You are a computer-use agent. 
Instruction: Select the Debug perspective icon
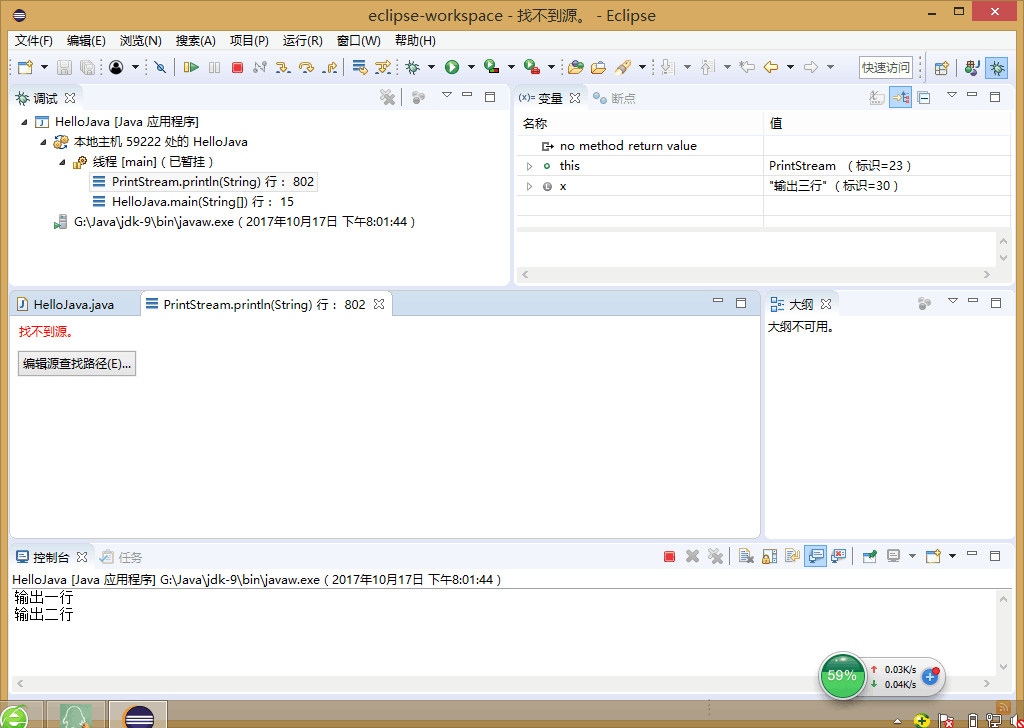click(997, 67)
